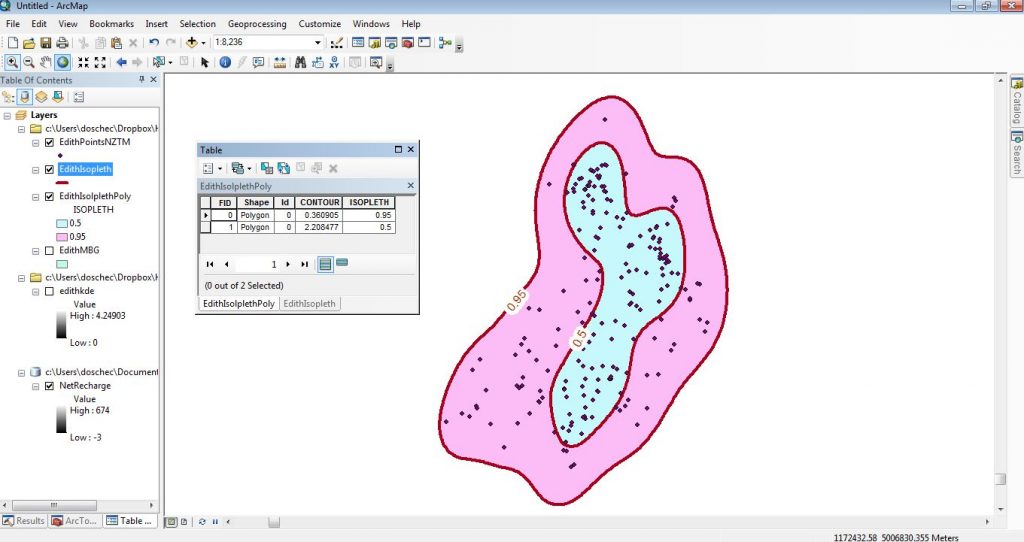Go back to previous extent arrow
The image size is (1024, 542).
coord(121,62)
